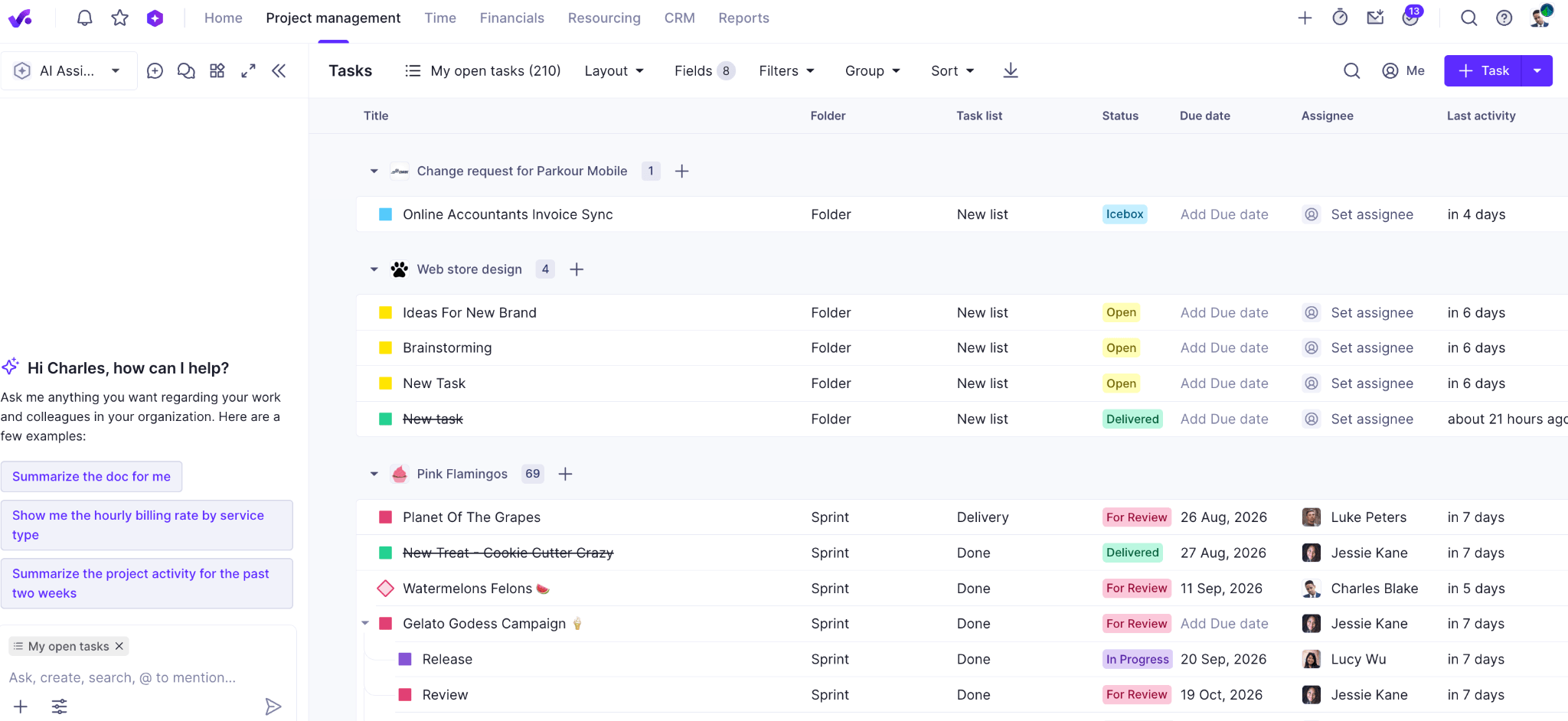Open the AI apps grid icon
The width and height of the screenshot is (1568, 721).
217,70
